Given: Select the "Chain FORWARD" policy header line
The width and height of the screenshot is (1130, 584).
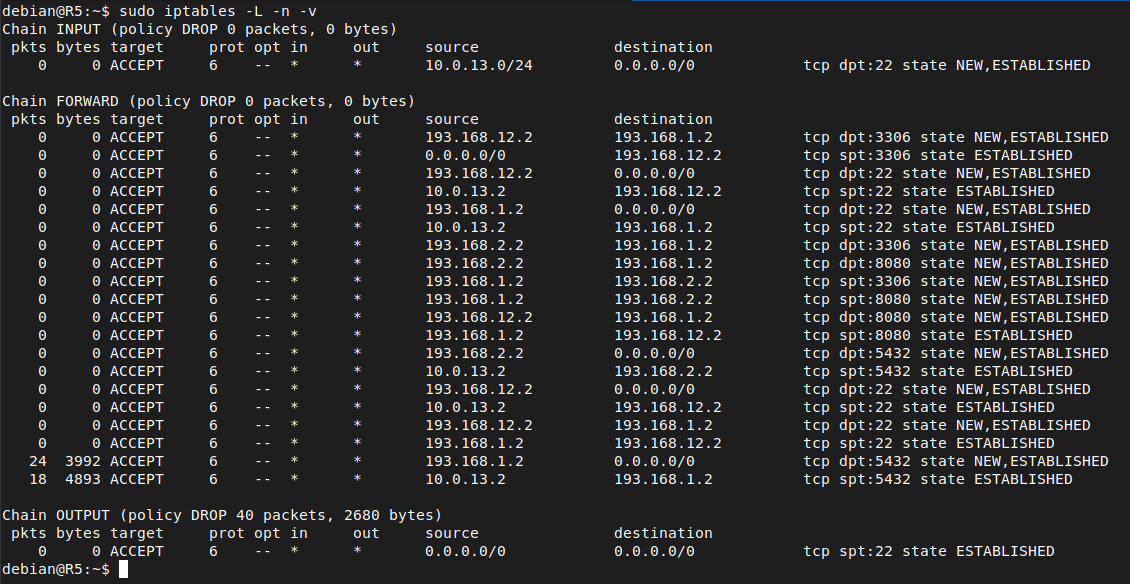Looking at the screenshot, I should click(x=209, y=101).
